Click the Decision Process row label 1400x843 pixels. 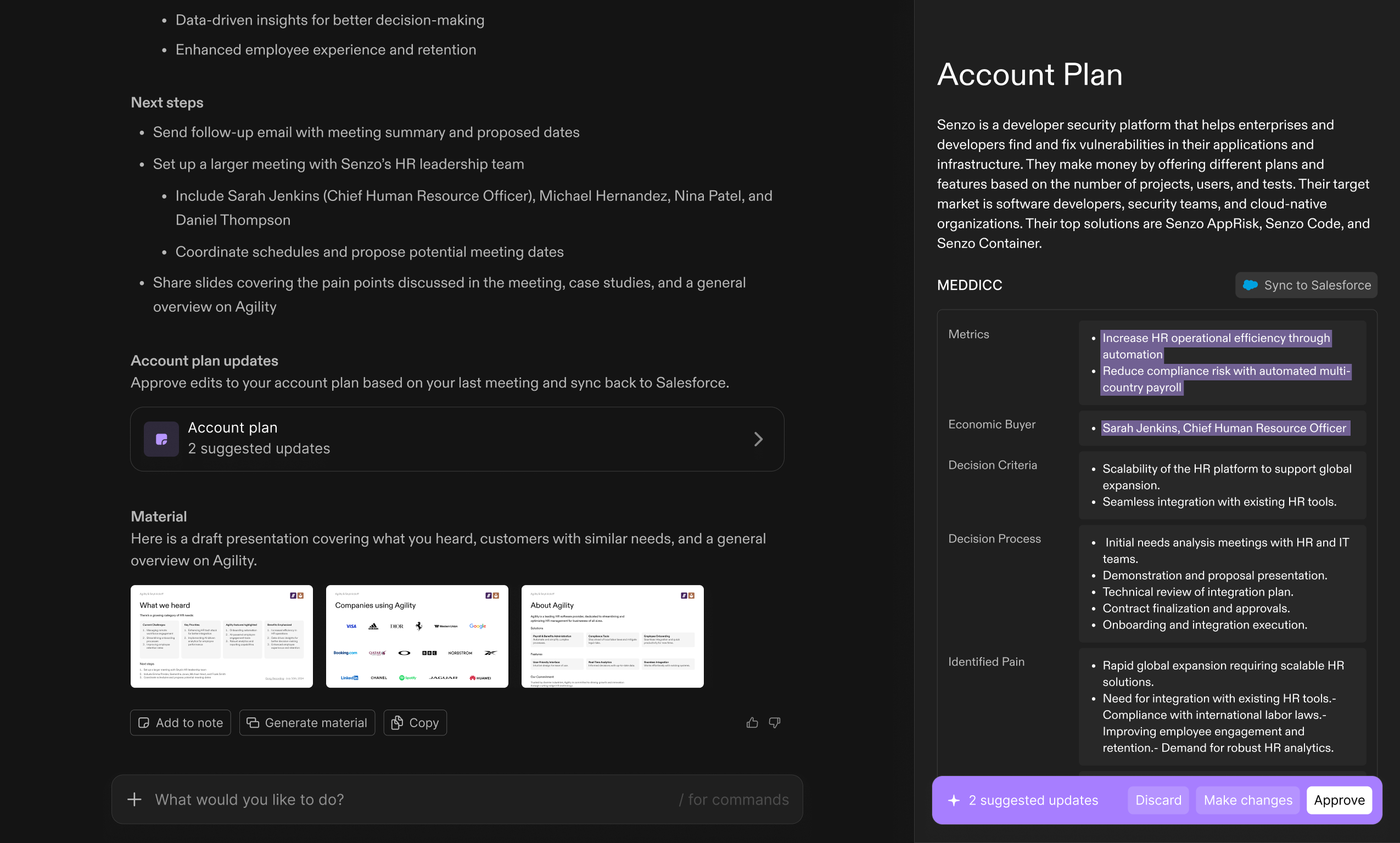994,538
